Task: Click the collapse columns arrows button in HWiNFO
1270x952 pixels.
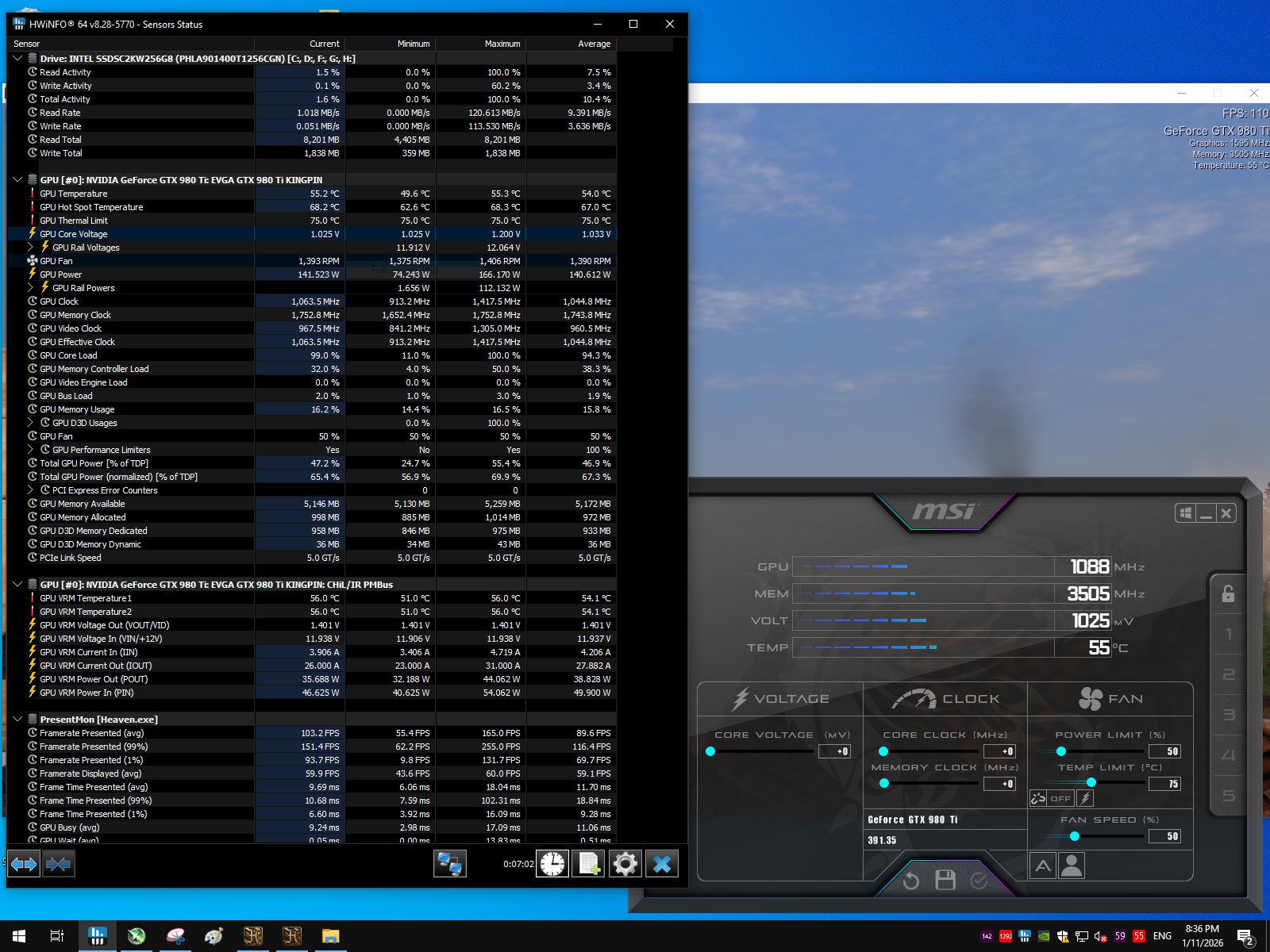Action: (58, 863)
